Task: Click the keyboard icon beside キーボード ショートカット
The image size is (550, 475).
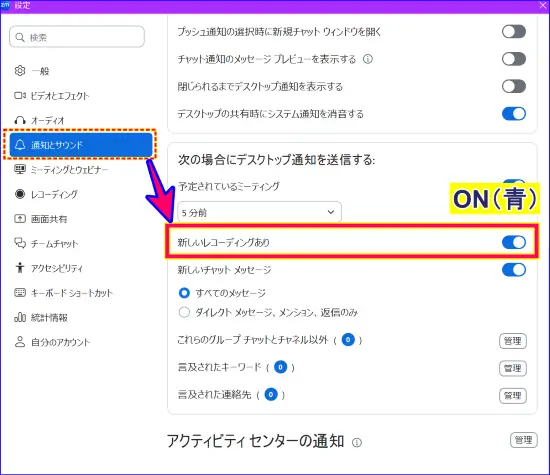Action: 20,292
